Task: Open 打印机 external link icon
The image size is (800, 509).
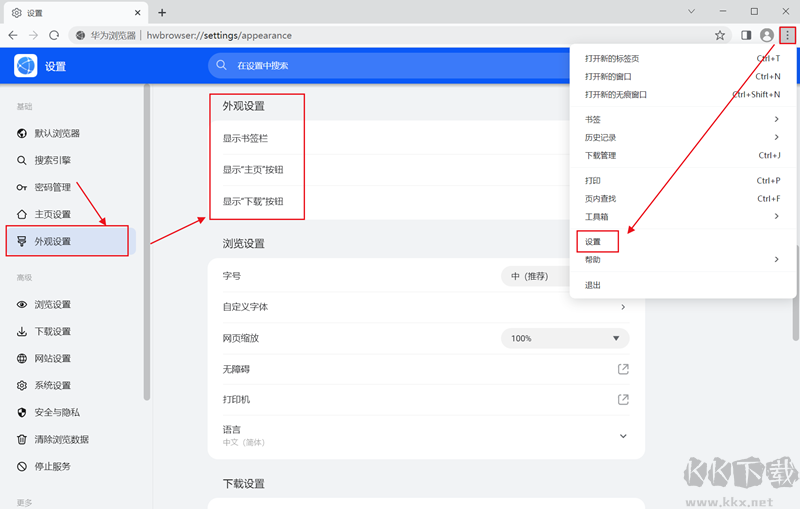Action: pyautogui.click(x=623, y=399)
